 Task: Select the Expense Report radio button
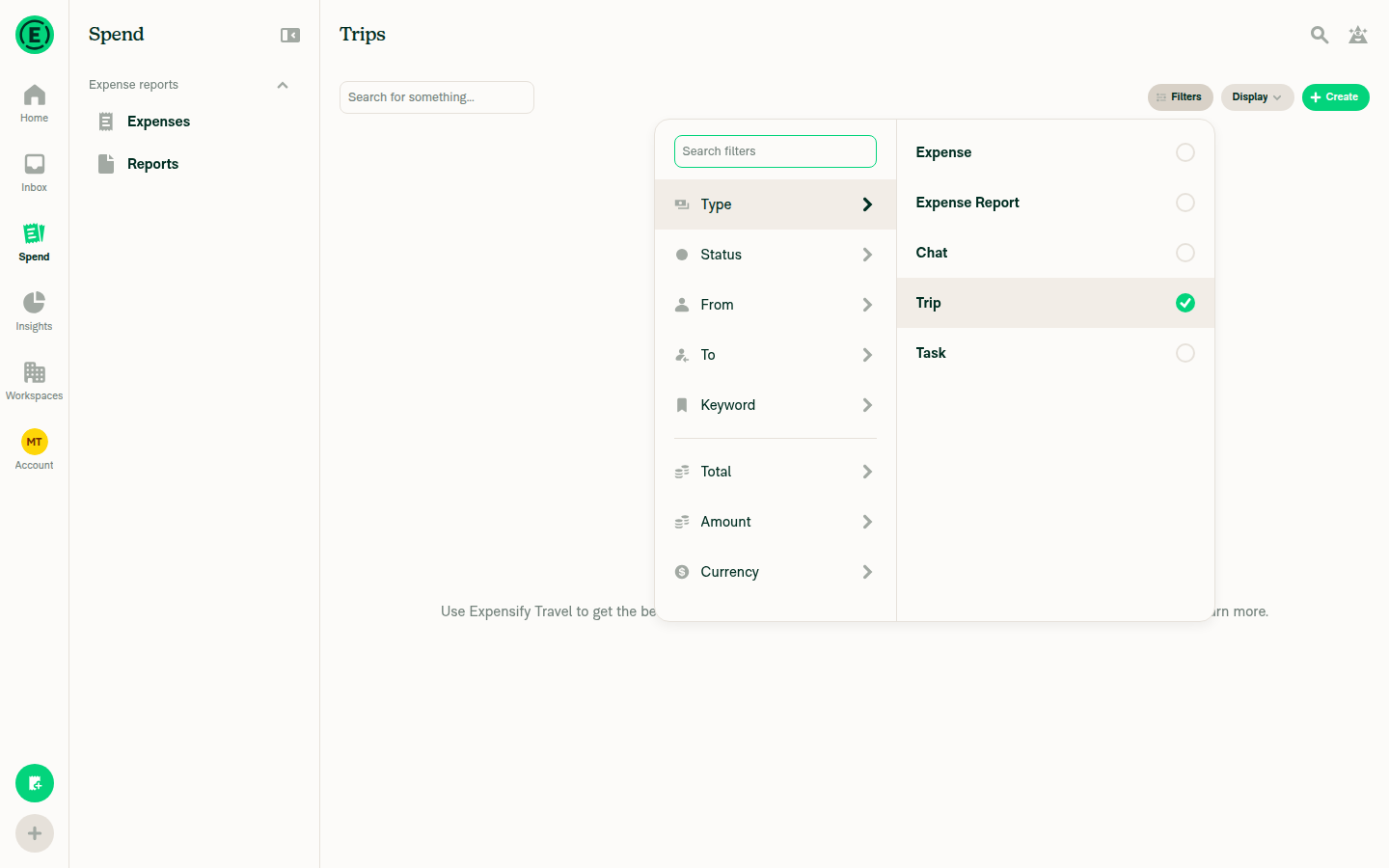1185,203
